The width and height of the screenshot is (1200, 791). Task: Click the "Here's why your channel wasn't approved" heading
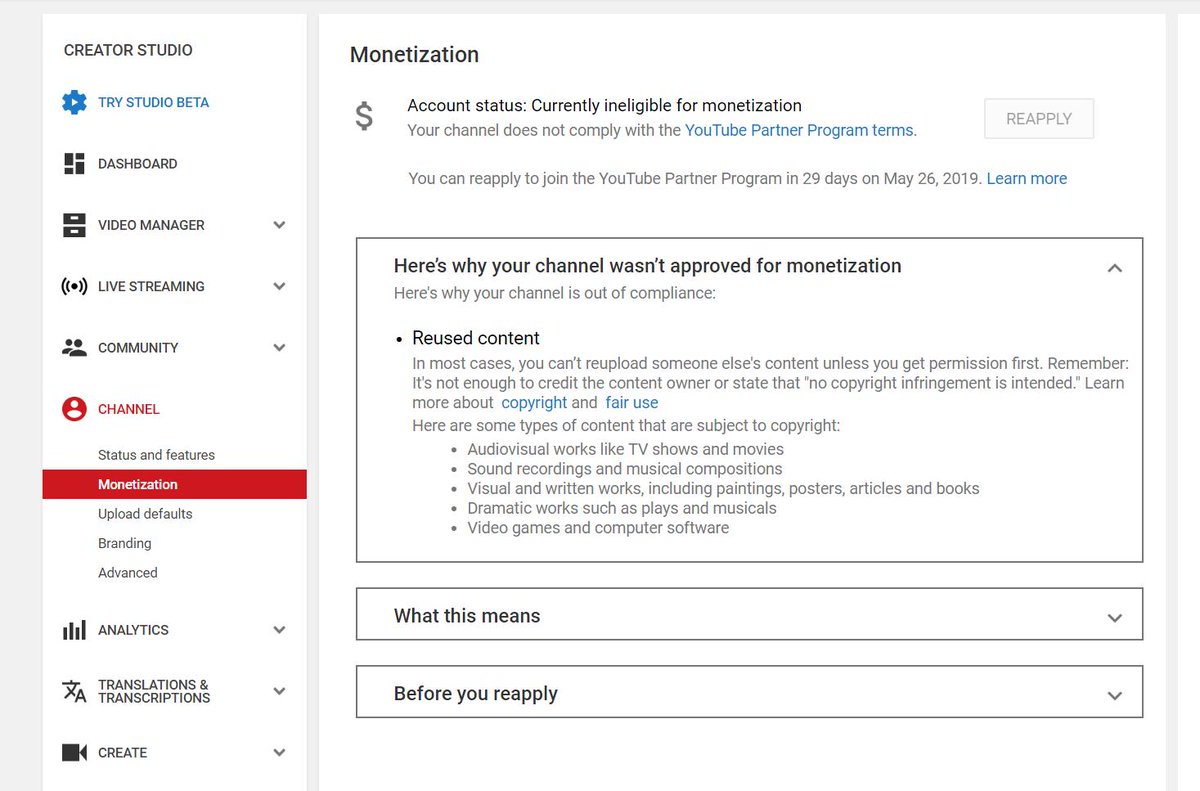tap(648, 266)
